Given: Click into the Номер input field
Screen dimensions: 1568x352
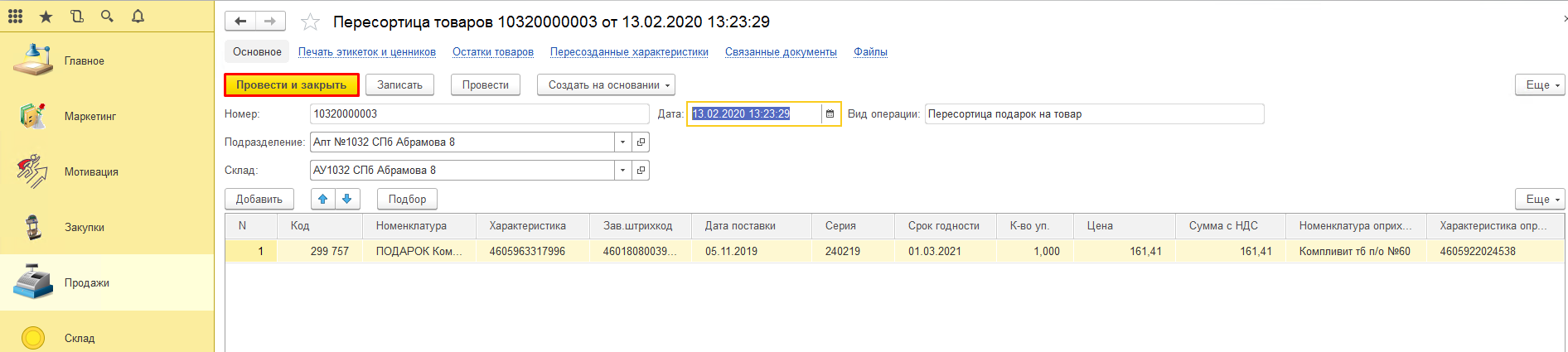Looking at the screenshot, I should coord(479,114).
